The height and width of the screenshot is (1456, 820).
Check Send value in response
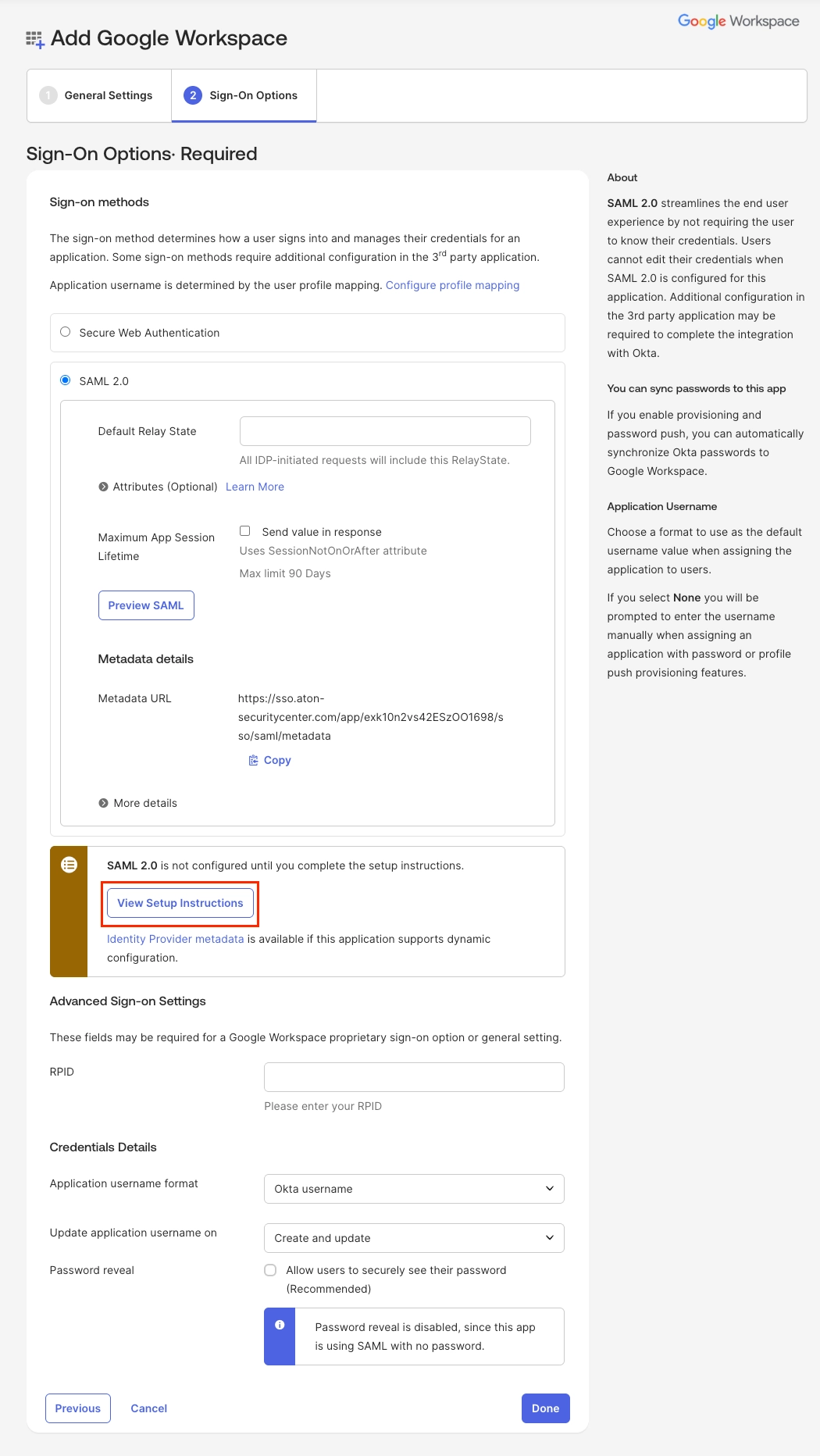tap(244, 531)
